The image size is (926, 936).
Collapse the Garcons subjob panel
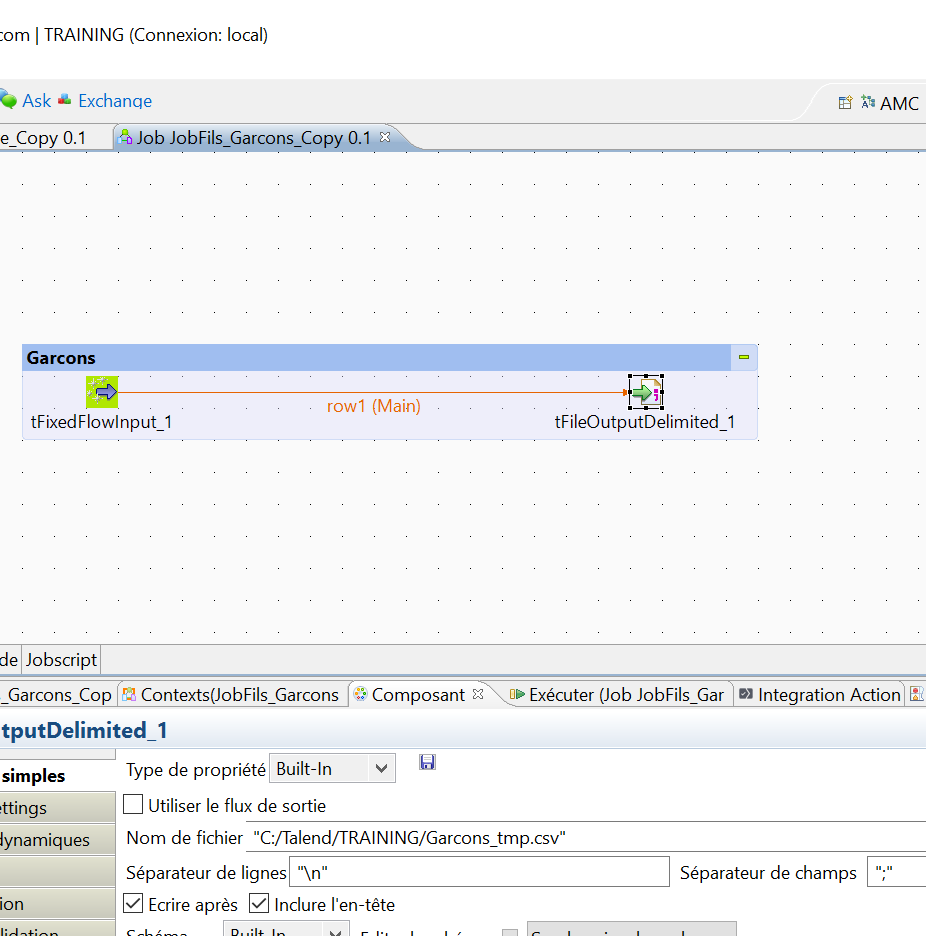coord(743,357)
